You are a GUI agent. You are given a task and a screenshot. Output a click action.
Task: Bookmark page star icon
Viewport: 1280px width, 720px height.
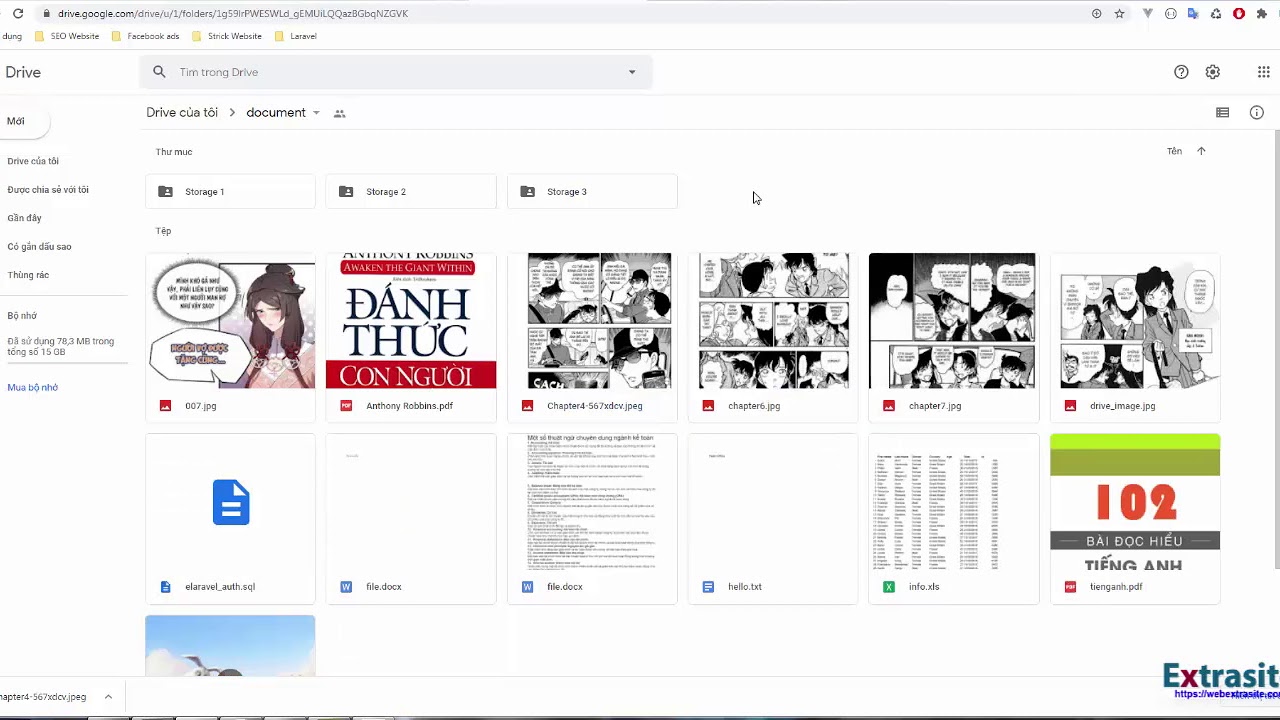[1119, 14]
